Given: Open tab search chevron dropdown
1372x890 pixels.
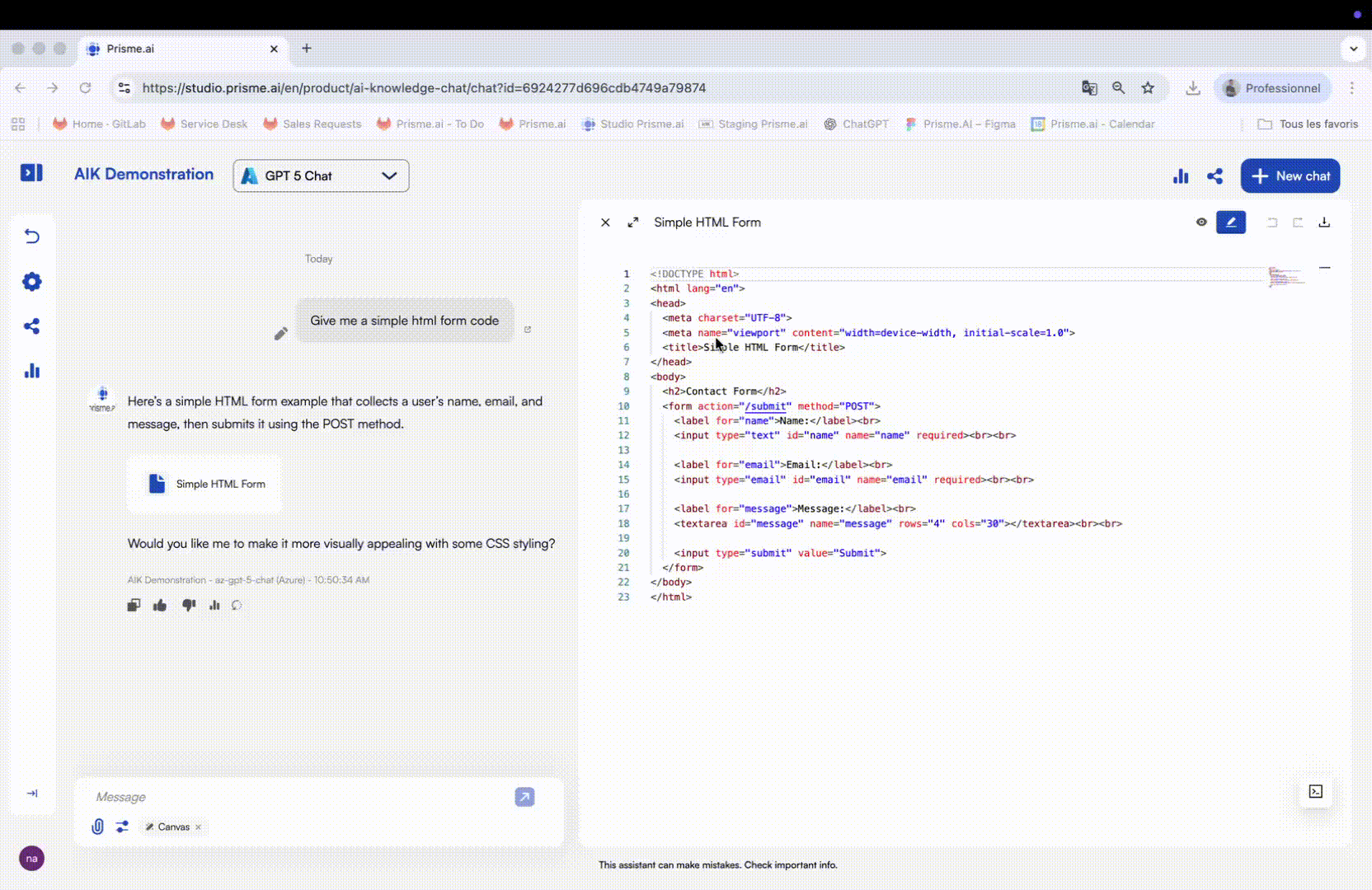Looking at the screenshot, I should coord(1353,49).
